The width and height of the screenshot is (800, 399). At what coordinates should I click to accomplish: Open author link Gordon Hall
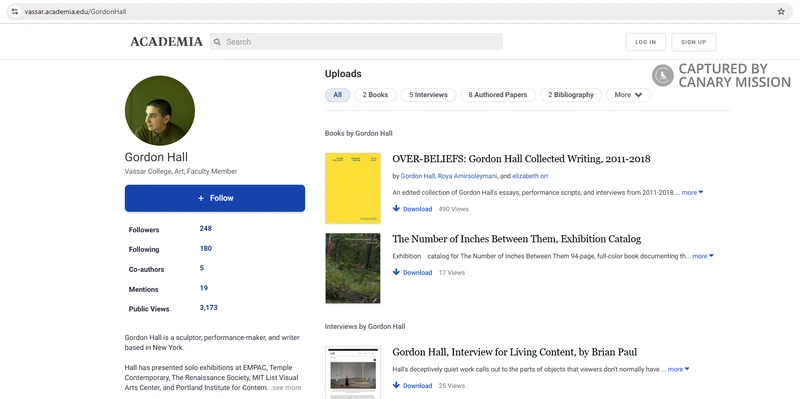coord(417,176)
